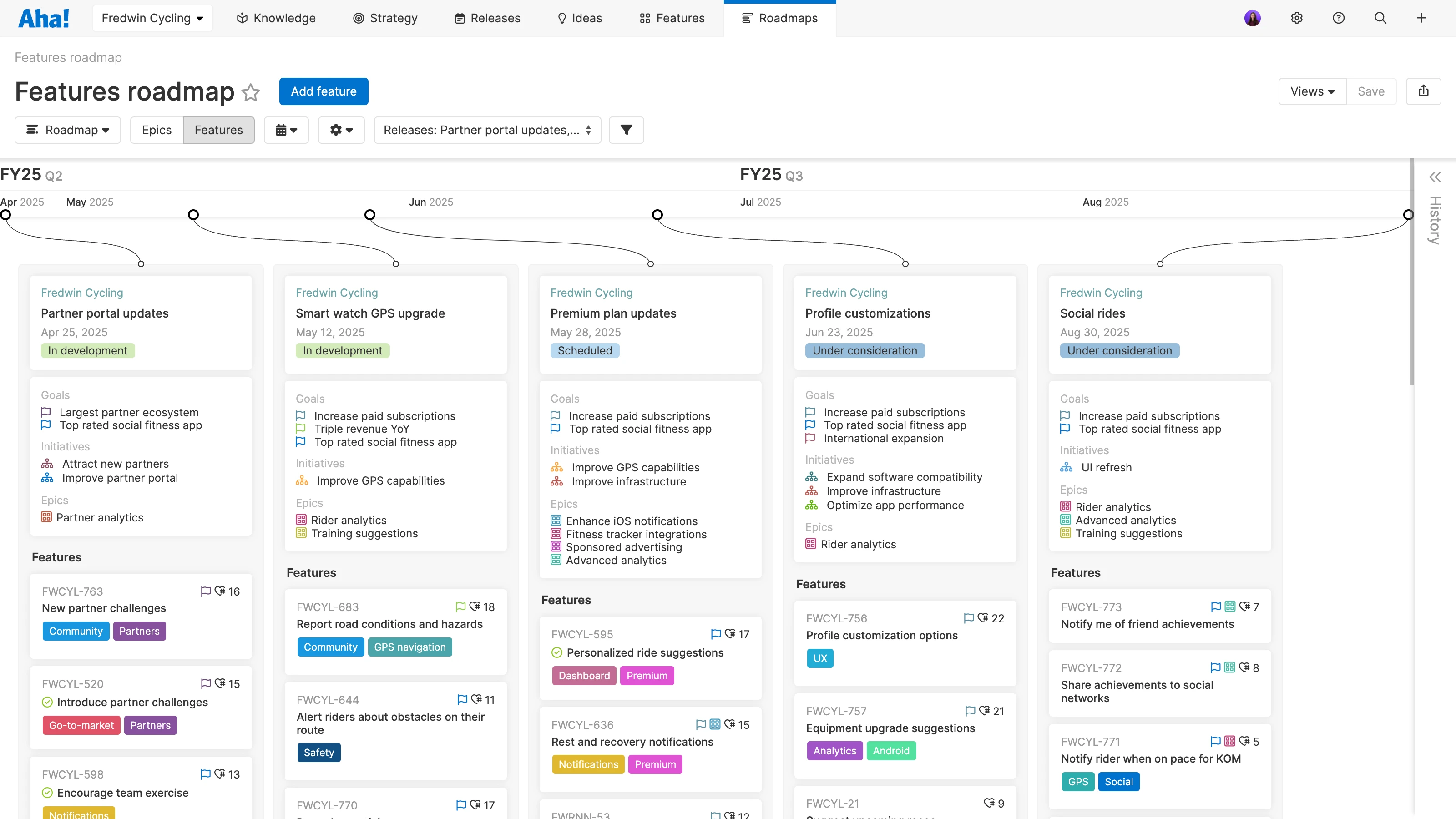1456x819 pixels.
Task: Click the filter funnel icon
Action: pos(626,130)
